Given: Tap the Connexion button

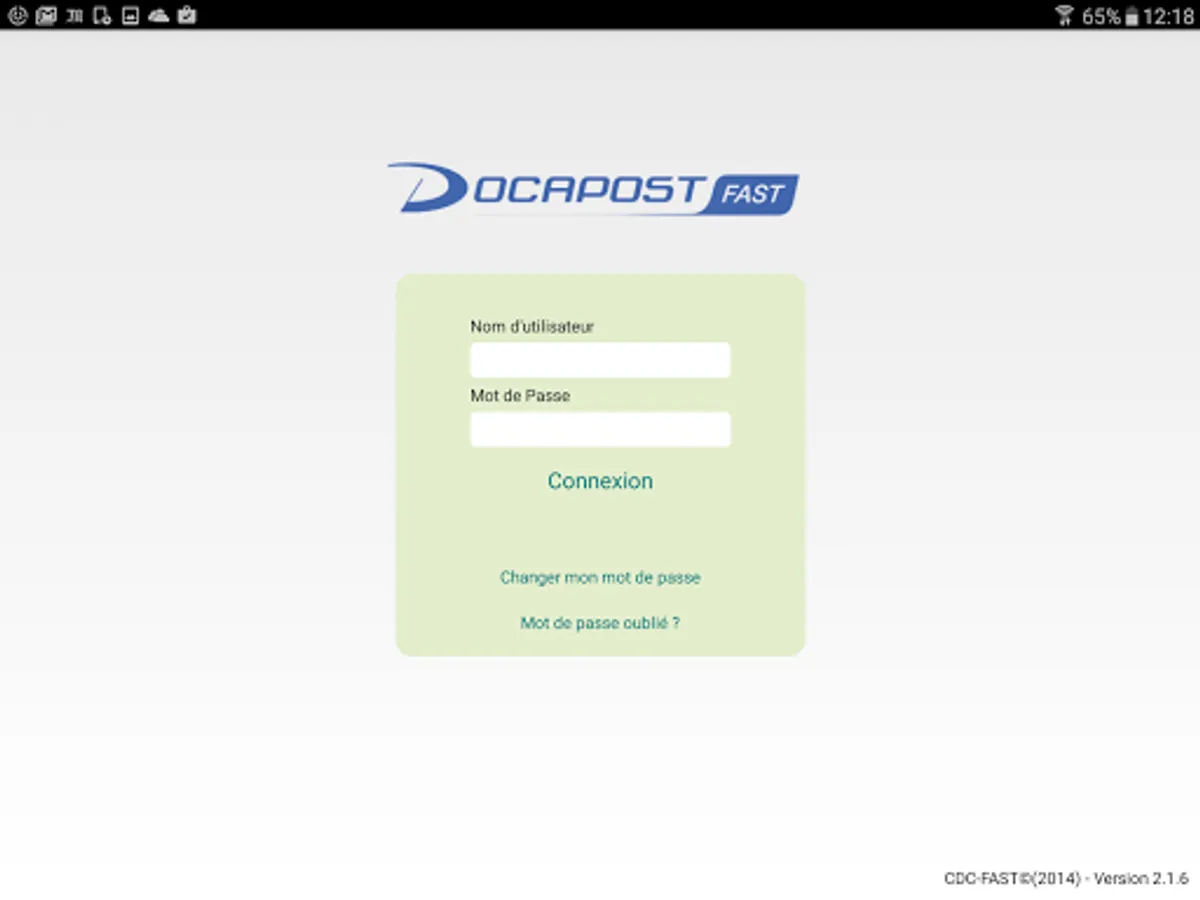Looking at the screenshot, I should [600, 481].
